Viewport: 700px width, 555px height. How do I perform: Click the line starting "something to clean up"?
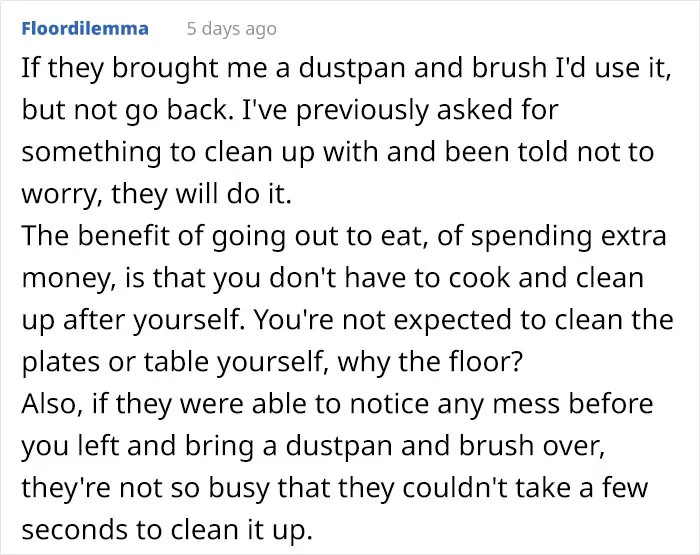point(338,152)
